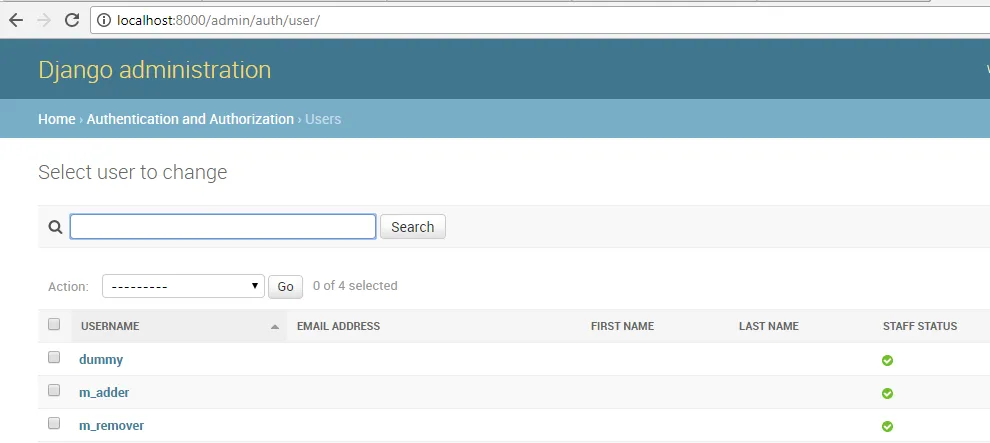Open the m_remover user link
990x443 pixels.
click(x=111, y=425)
